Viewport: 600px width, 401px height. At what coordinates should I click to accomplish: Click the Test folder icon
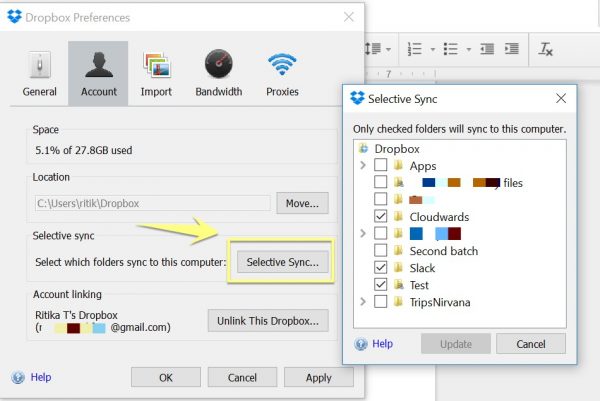(x=398, y=284)
